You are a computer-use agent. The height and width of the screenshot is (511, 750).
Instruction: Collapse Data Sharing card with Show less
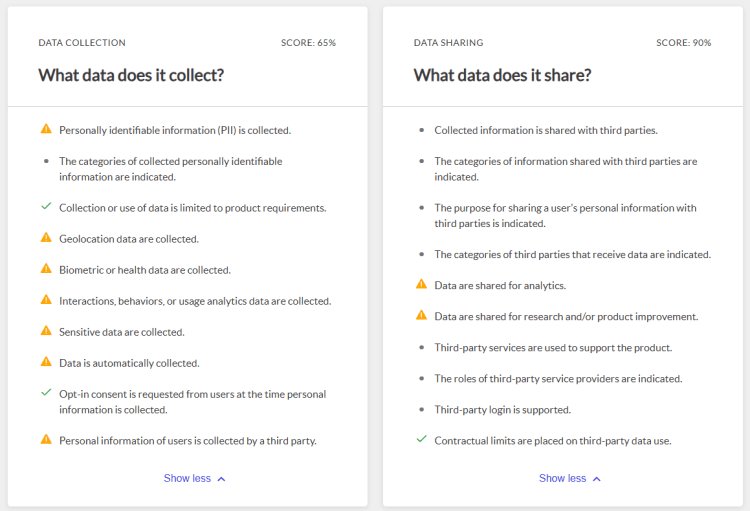[x=562, y=478]
